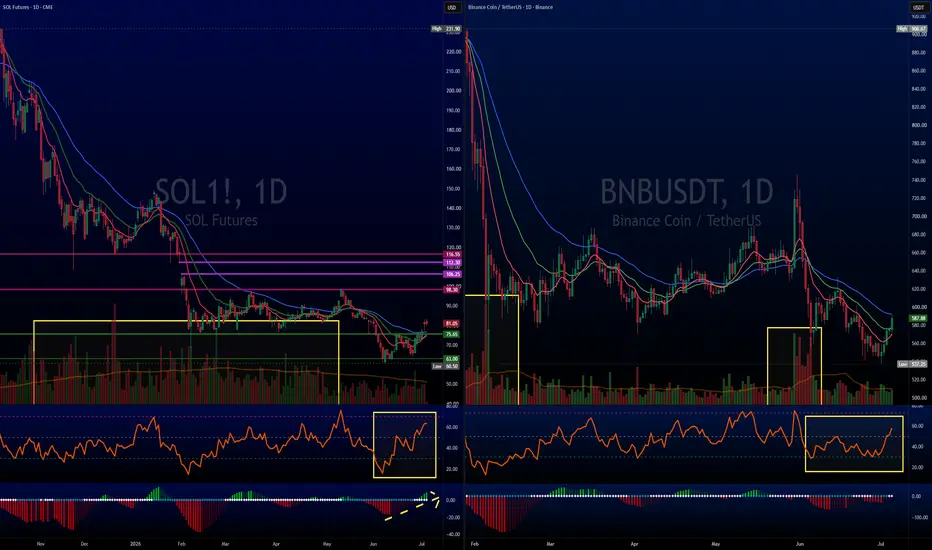Select the 63.00 green price line label
The height and width of the screenshot is (550, 932).
[x=452, y=359]
